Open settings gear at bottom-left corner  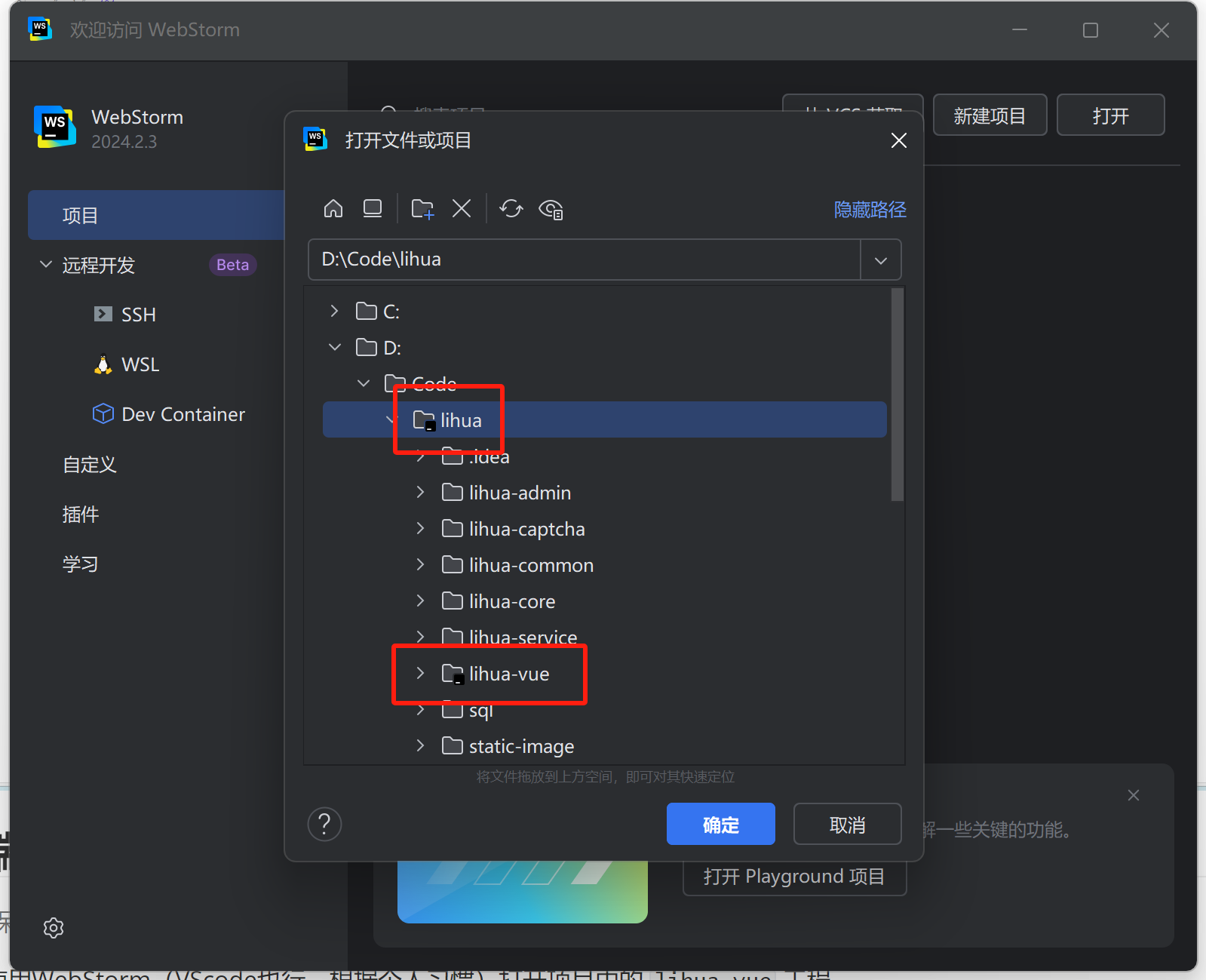pos(54,927)
